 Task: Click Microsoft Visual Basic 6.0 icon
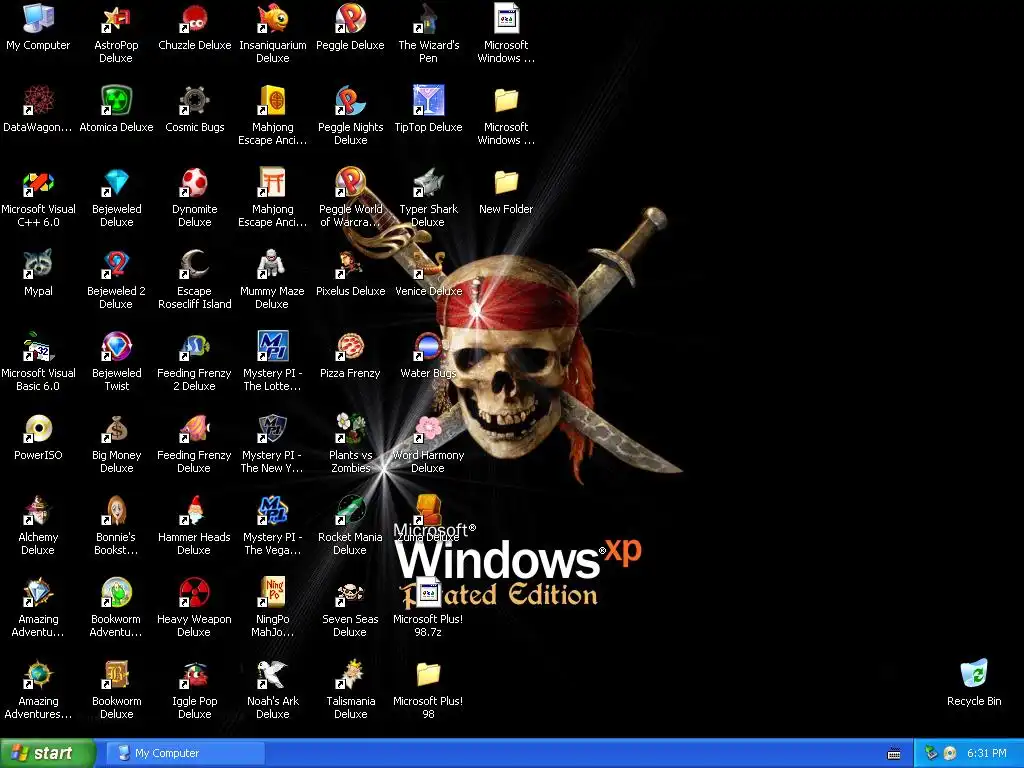(x=38, y=347)
